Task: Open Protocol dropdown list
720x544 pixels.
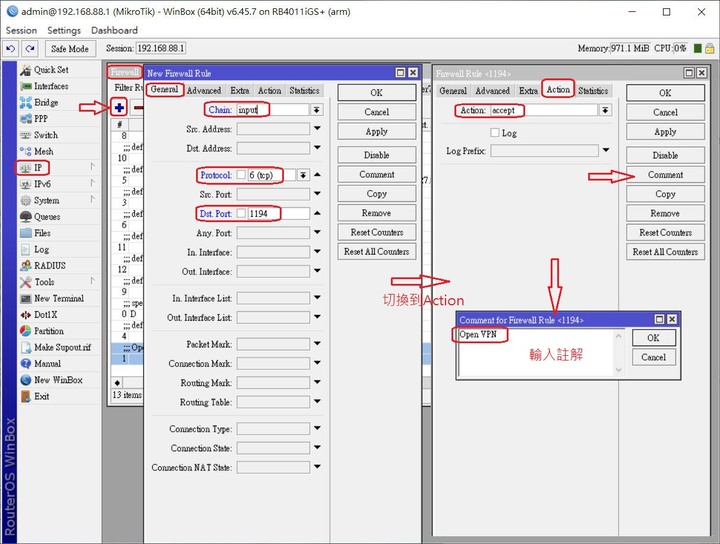Action: (x=303, y=175)
